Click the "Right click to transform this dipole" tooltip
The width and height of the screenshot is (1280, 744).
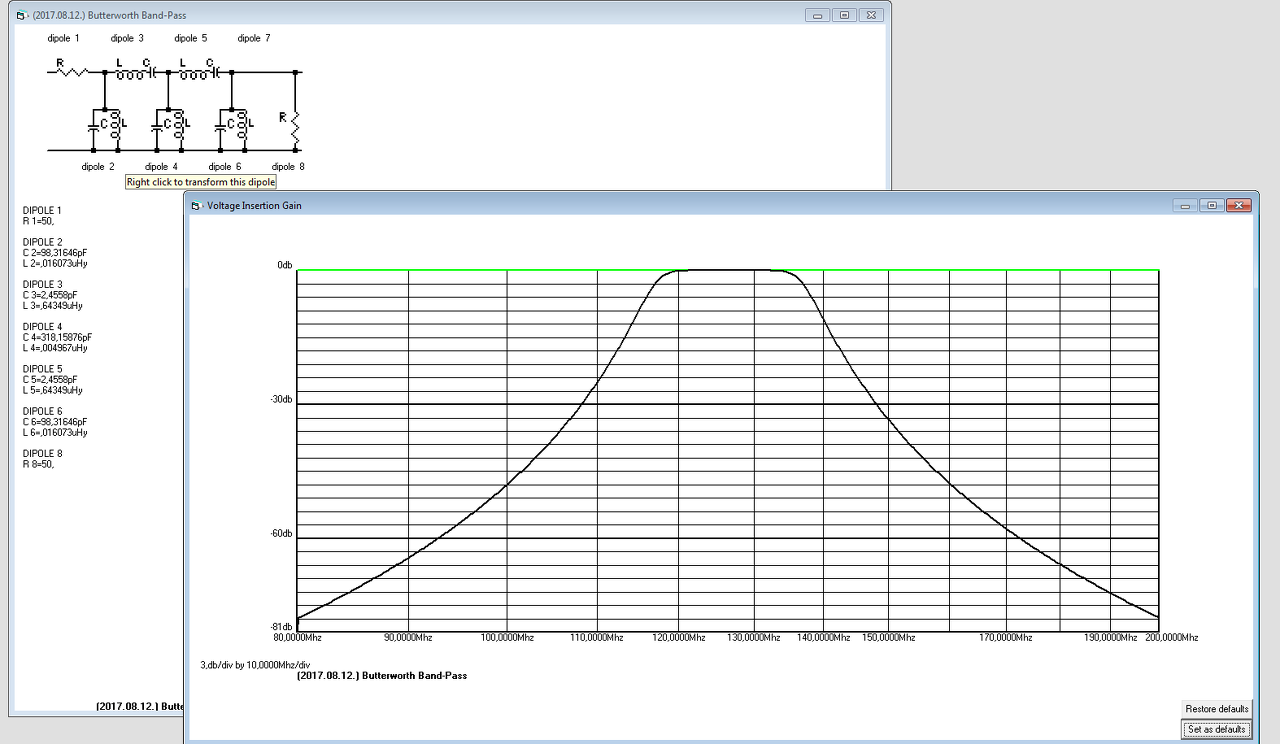click(x=201, y=182)
